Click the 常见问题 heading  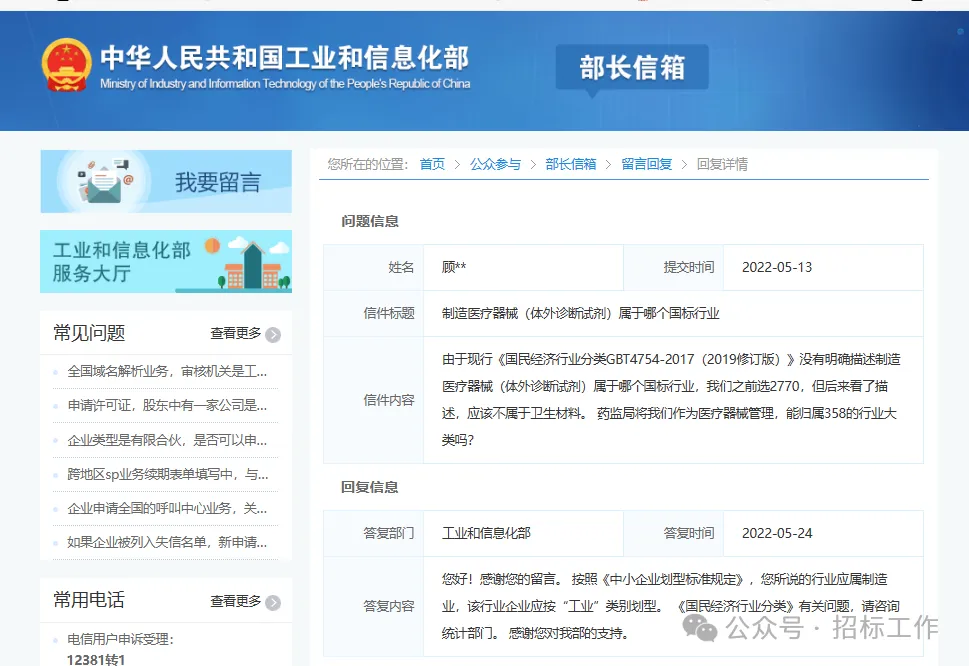click(x=89, y=333)
